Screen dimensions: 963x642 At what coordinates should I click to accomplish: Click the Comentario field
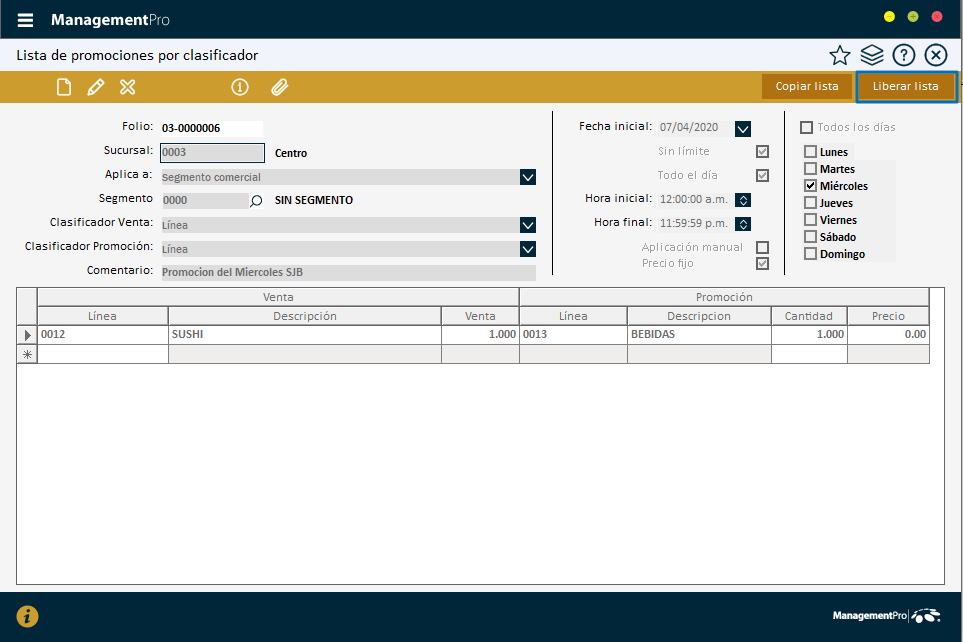point(348,273)
